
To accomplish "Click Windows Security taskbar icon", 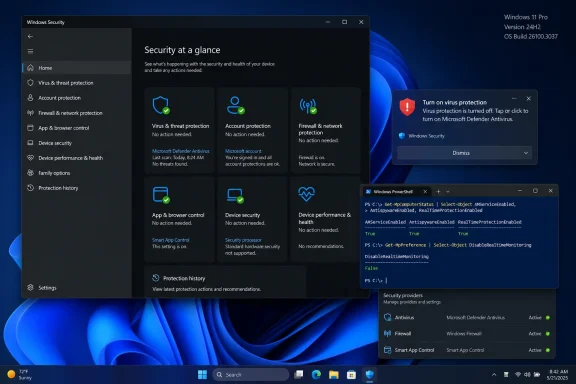I will pos(370,375).
